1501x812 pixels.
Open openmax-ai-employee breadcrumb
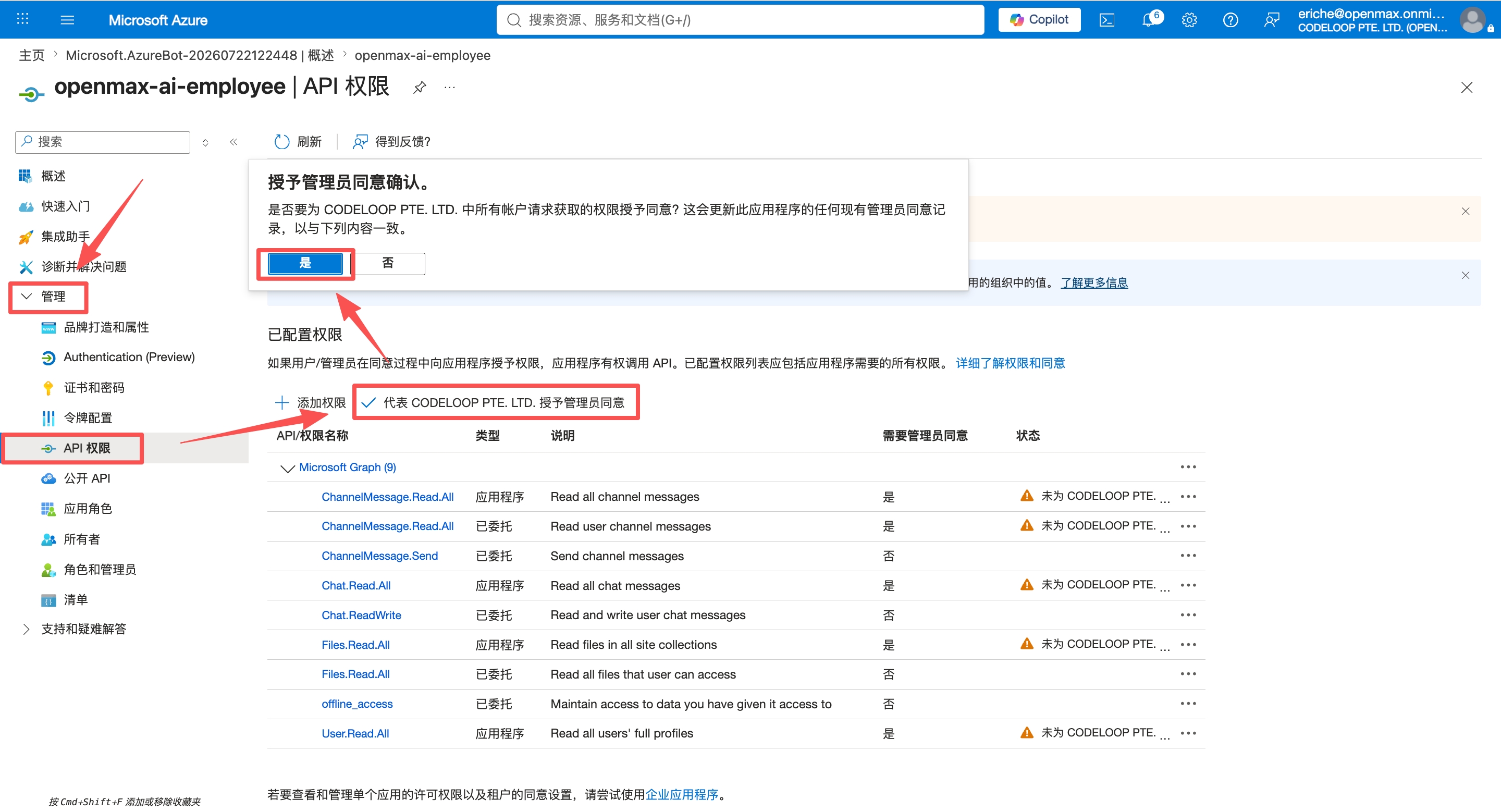[x=423, y=55]
